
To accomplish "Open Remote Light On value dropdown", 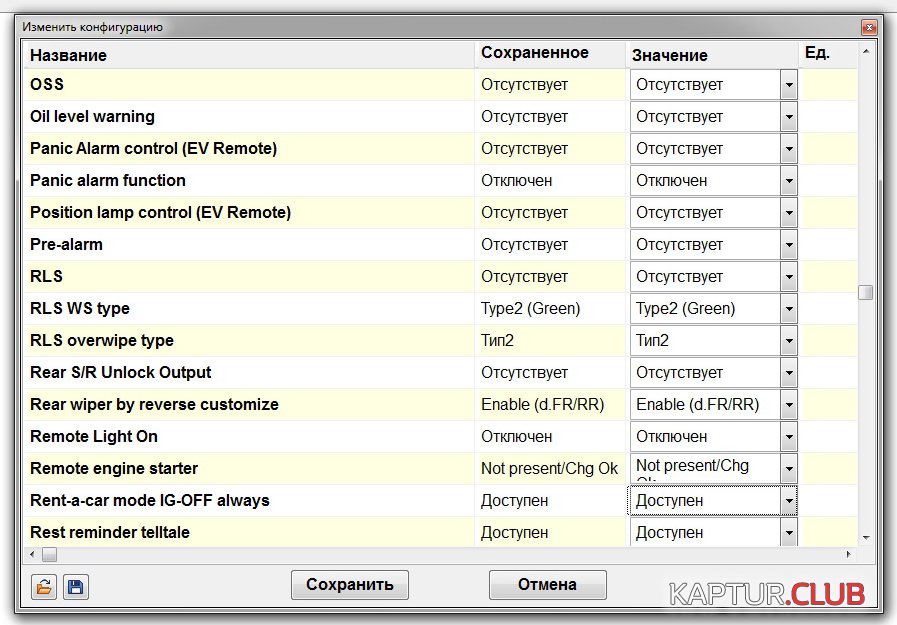I will point(788,437).
